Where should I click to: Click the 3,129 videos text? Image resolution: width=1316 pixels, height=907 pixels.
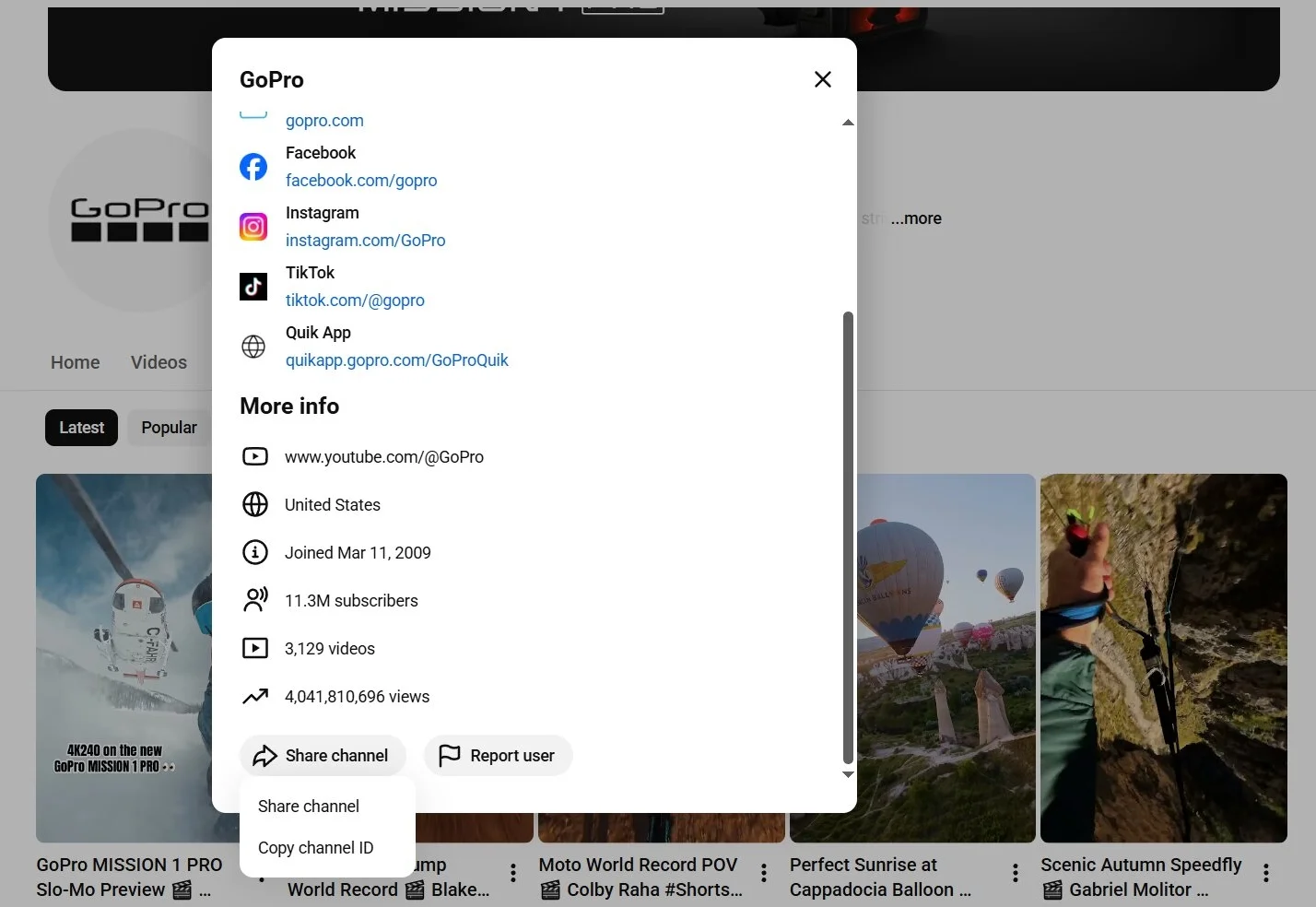tap(330, 649)
